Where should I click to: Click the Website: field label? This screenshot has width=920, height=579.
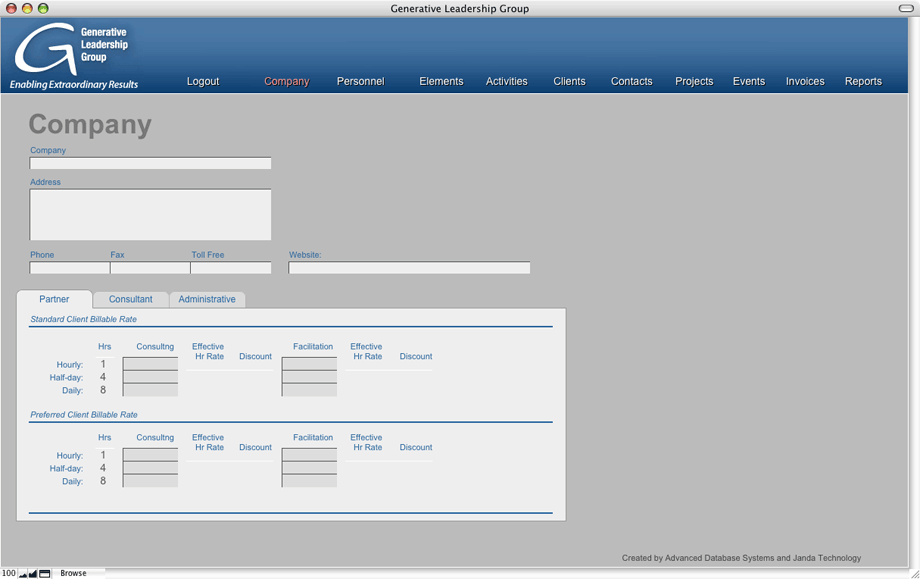(305, 255)
